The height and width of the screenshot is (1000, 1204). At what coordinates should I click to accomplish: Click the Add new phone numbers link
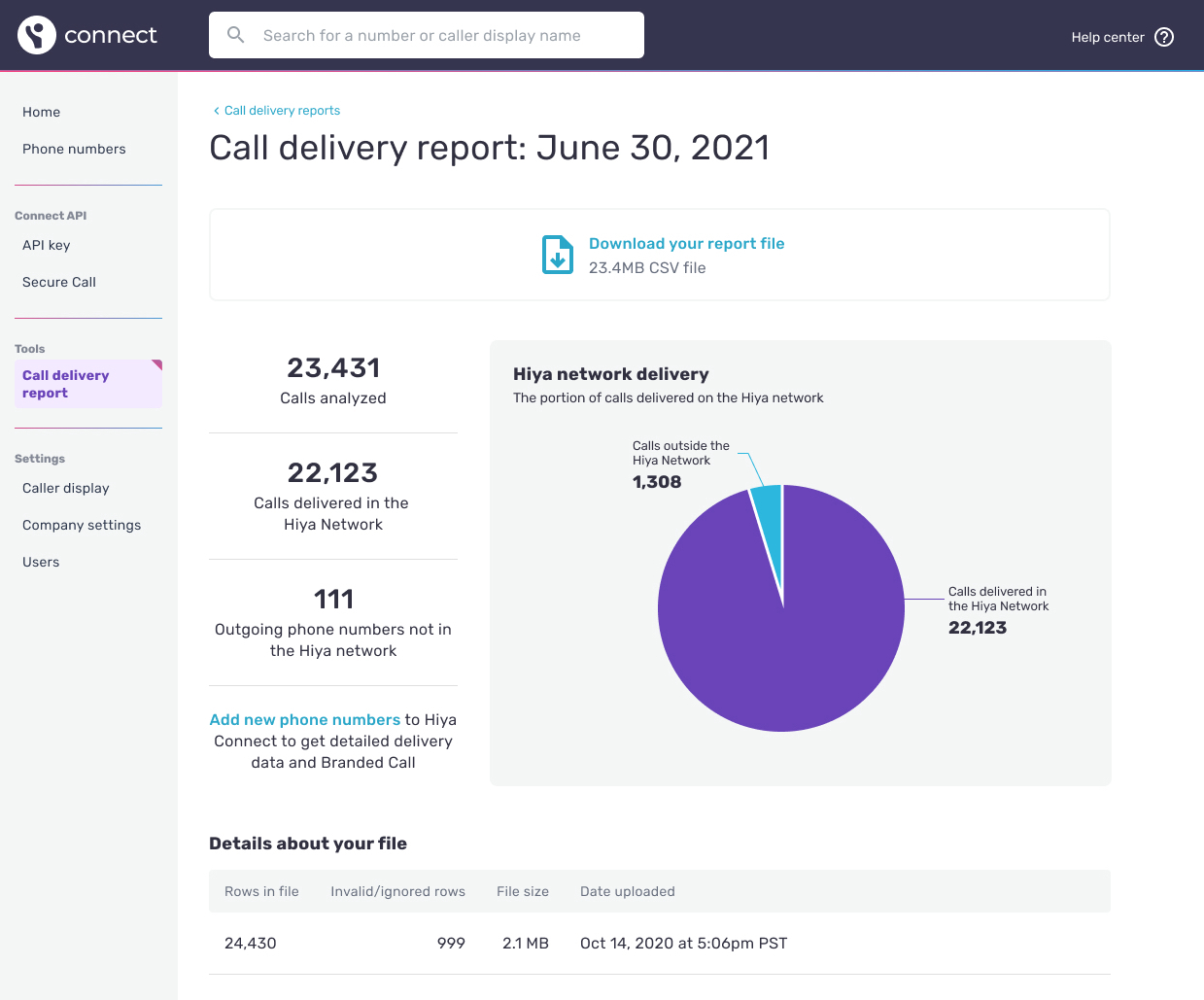(304, 719)
